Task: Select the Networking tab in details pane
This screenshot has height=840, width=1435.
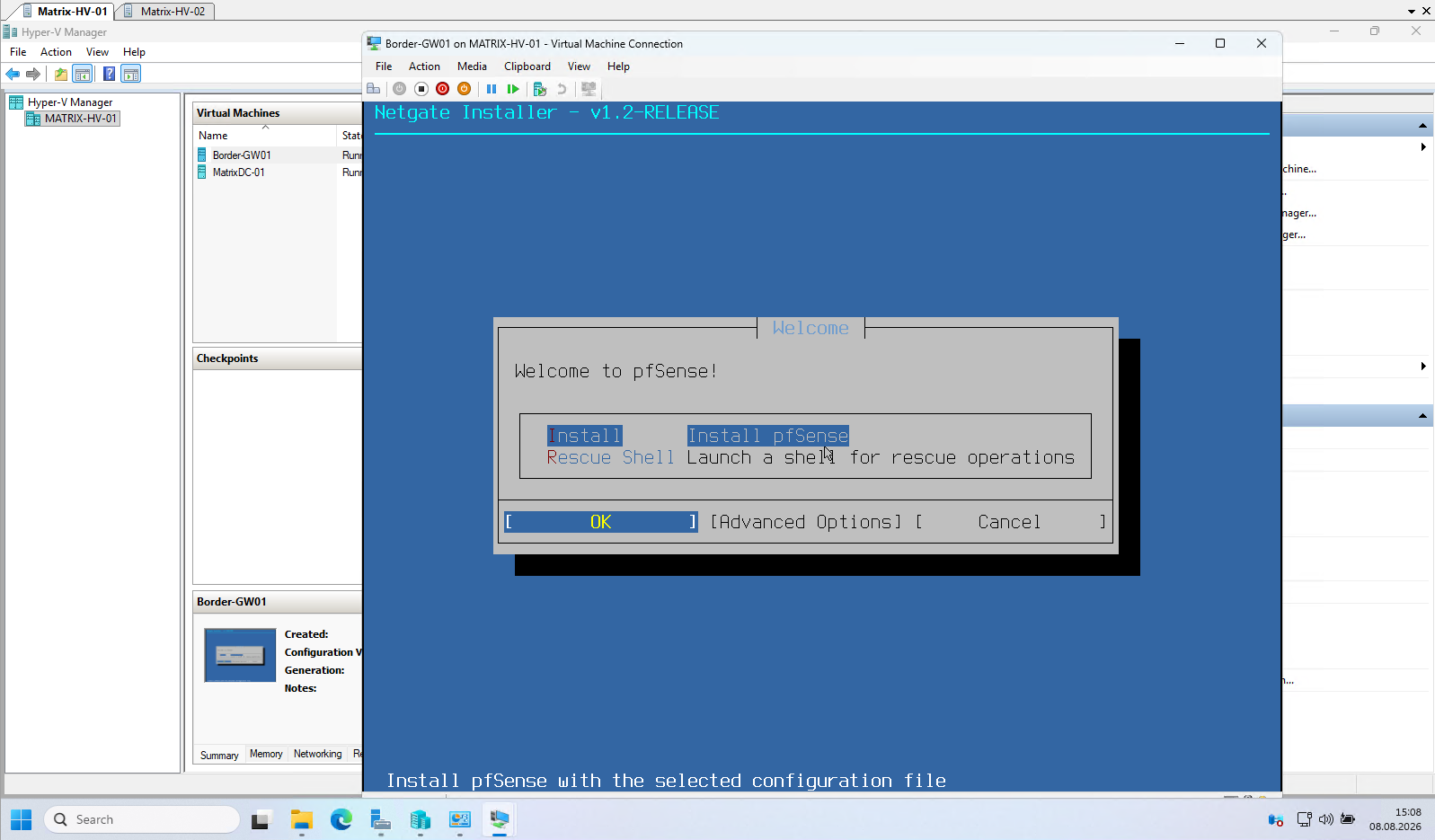Action: pos(318,755)
